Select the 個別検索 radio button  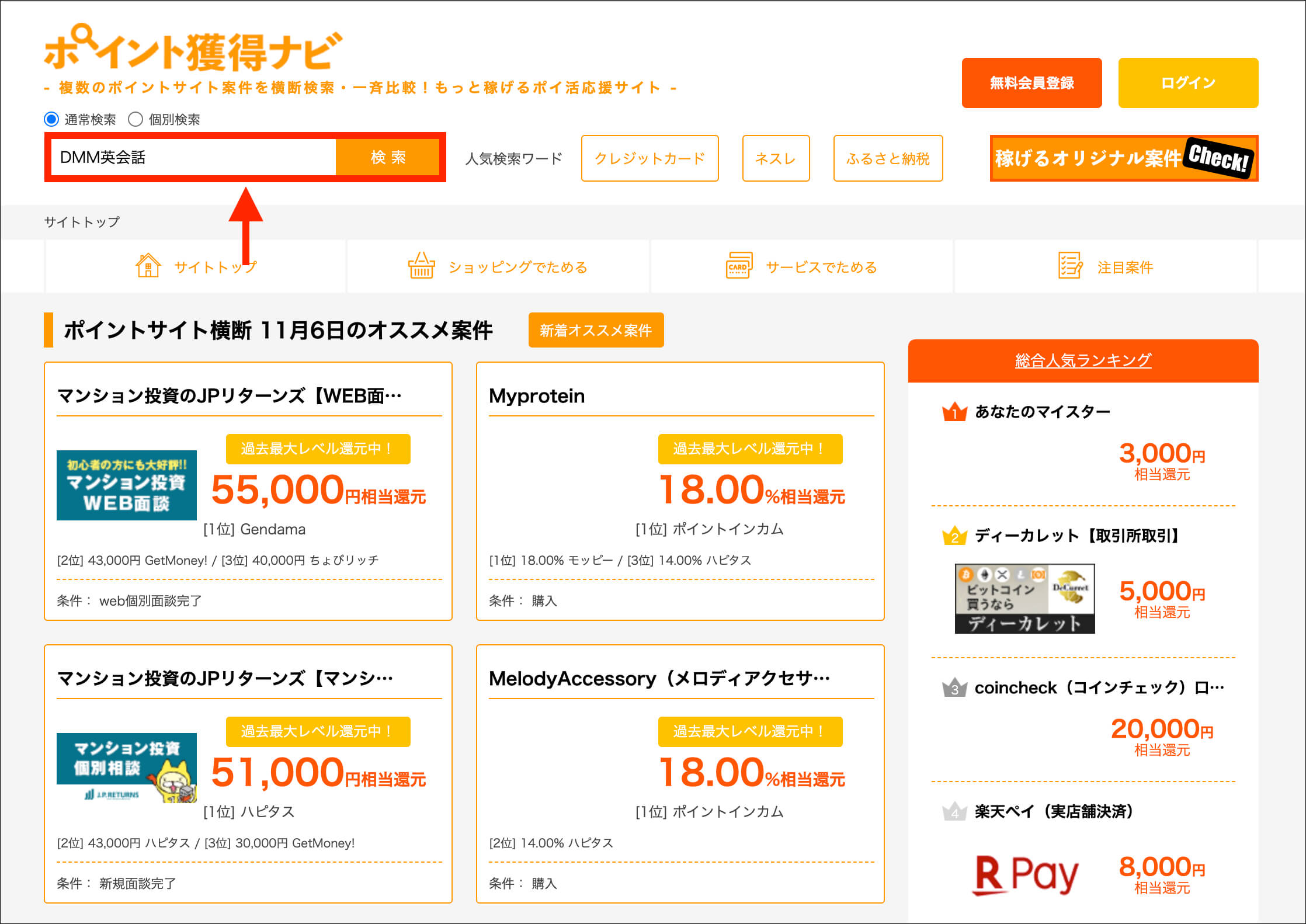pos(136,119)
